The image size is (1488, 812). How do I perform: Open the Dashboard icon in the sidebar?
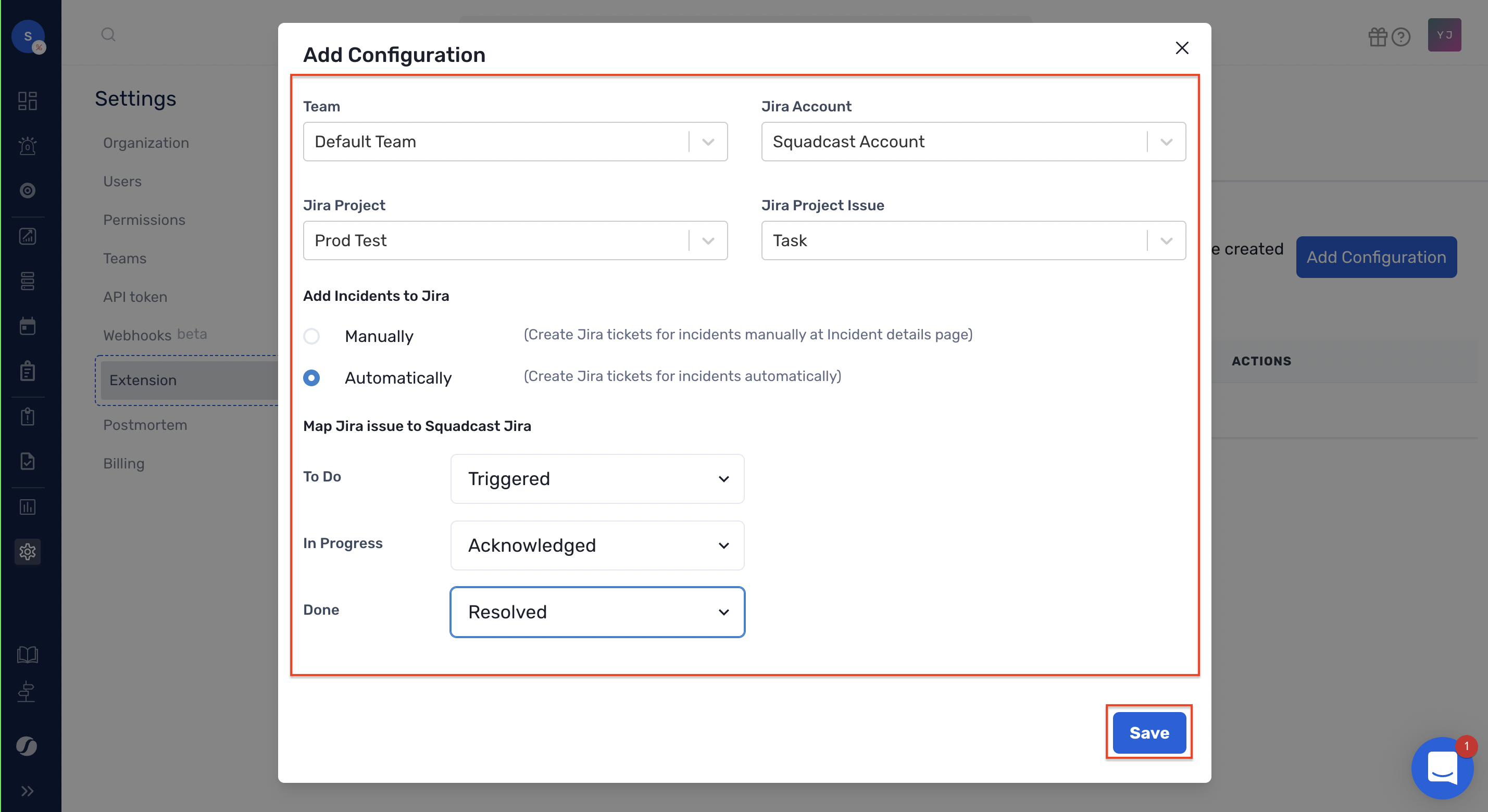click(27, 101)
